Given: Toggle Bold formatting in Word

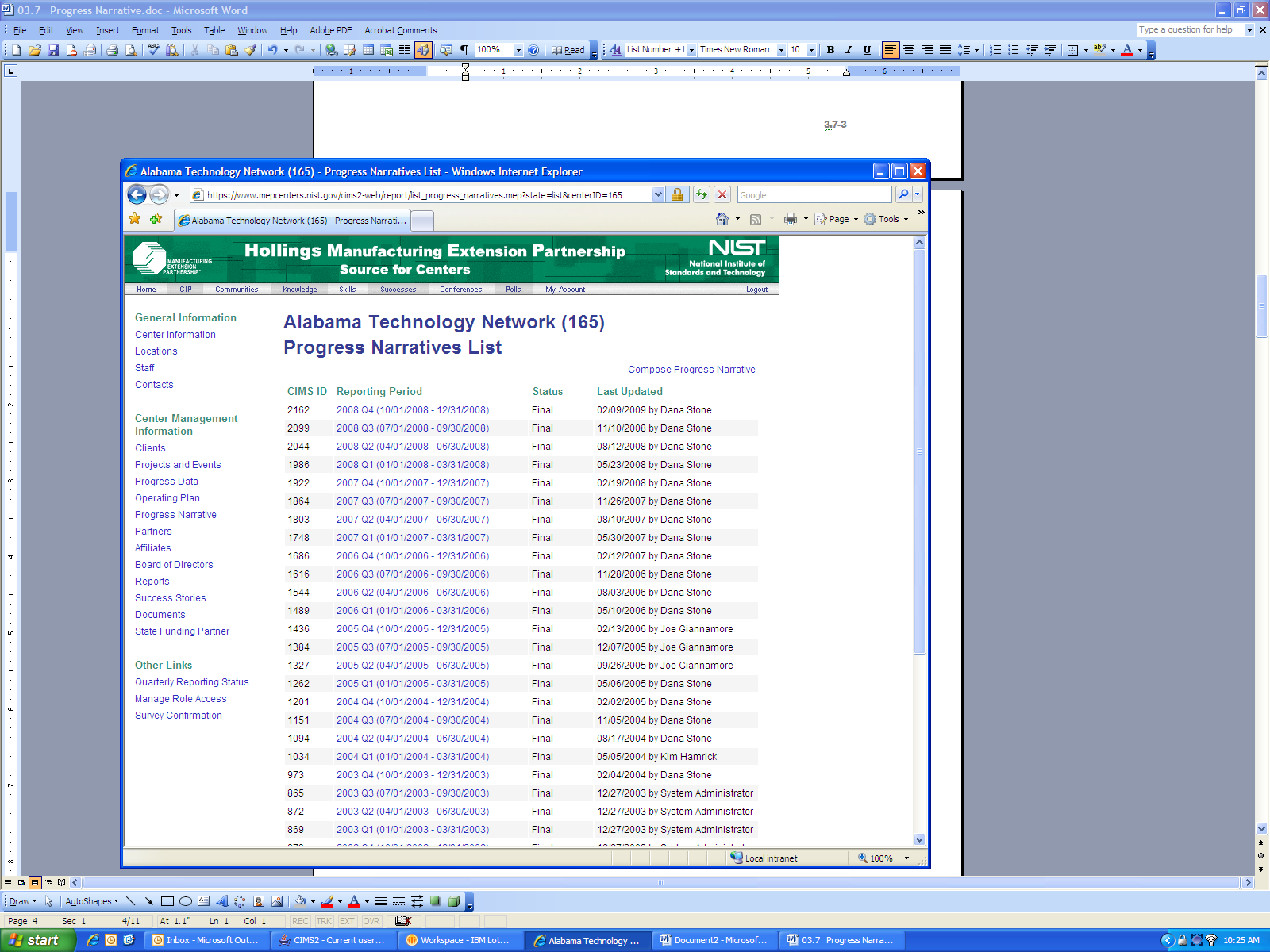Looking at the screenshot, I should [x=830, y=50].
